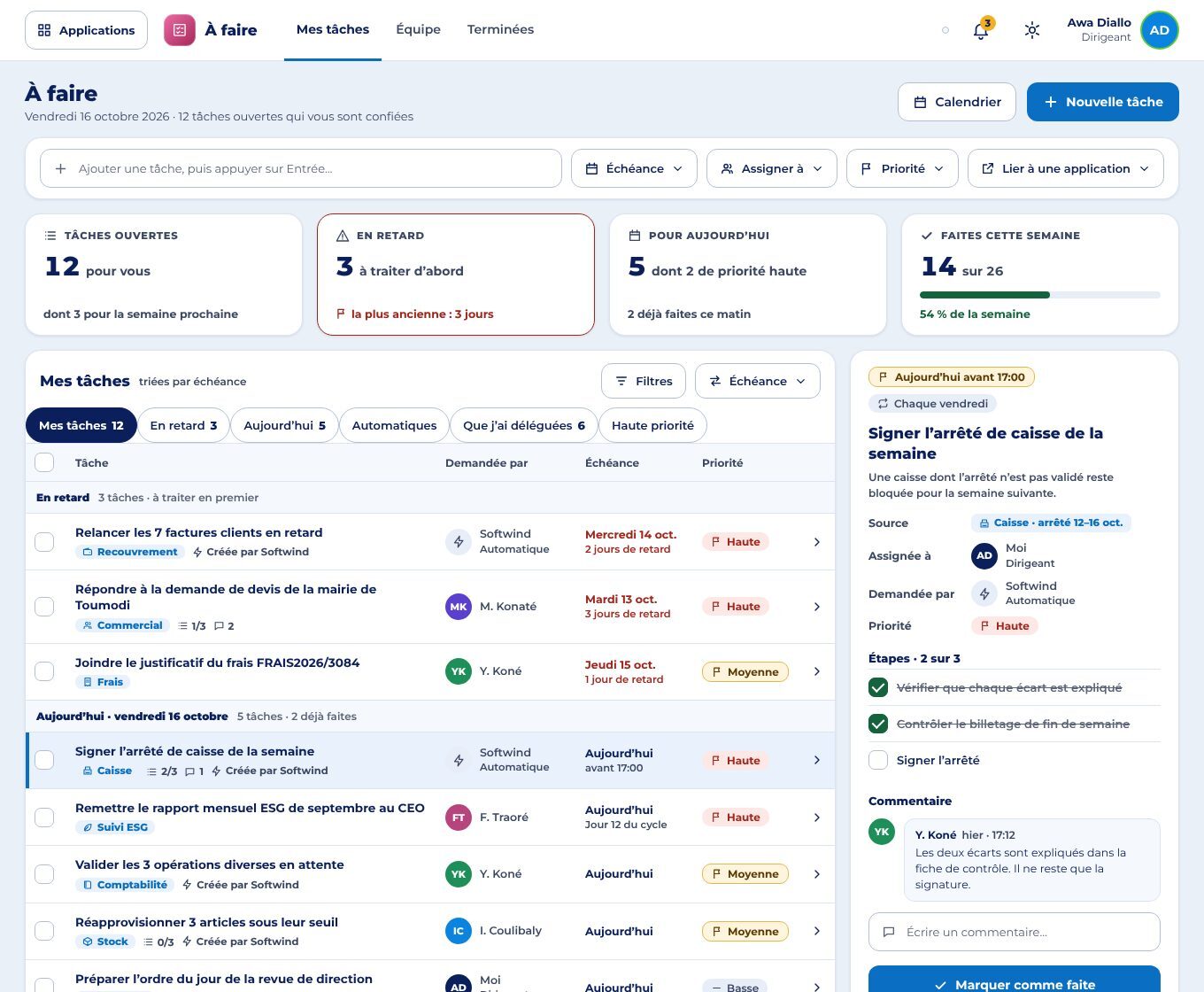Screen dimensions: 1204x992
Task: Click the Caisse tag on Signer l'arrêté row
Action: [107, 771]
